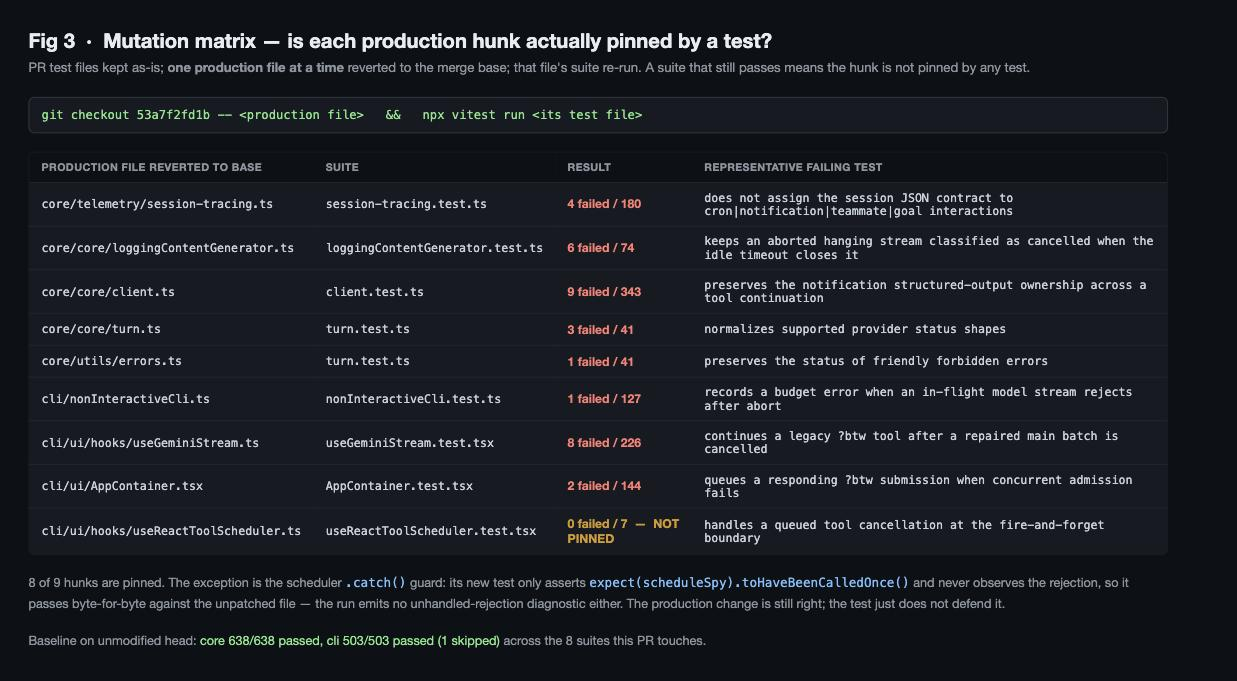
Task: Click loggingContentGenerator.test.ts suite cell
Action: pos(434,248)
